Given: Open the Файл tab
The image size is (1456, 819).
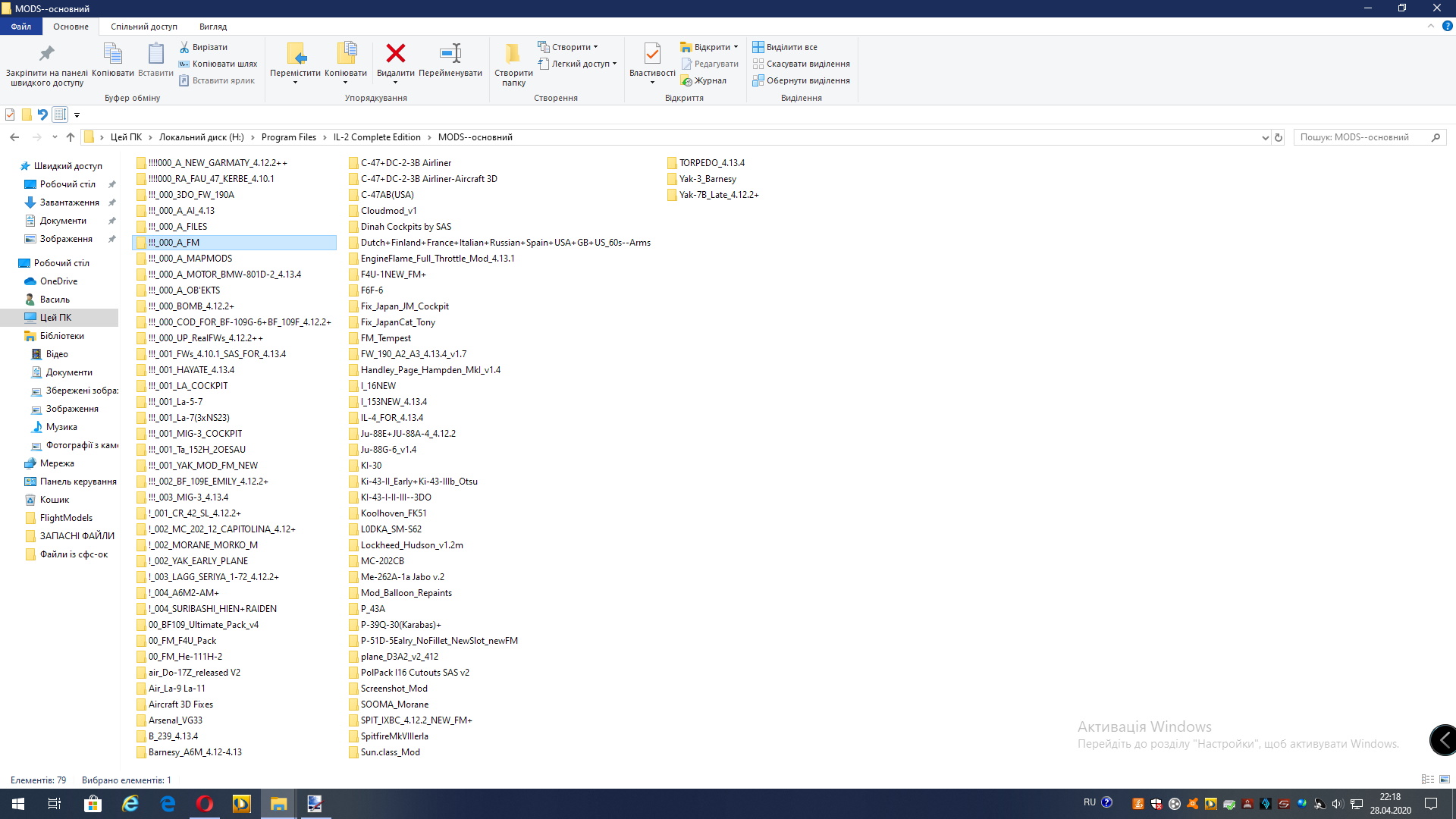Looking at the screenshot, I should [20, 26].
